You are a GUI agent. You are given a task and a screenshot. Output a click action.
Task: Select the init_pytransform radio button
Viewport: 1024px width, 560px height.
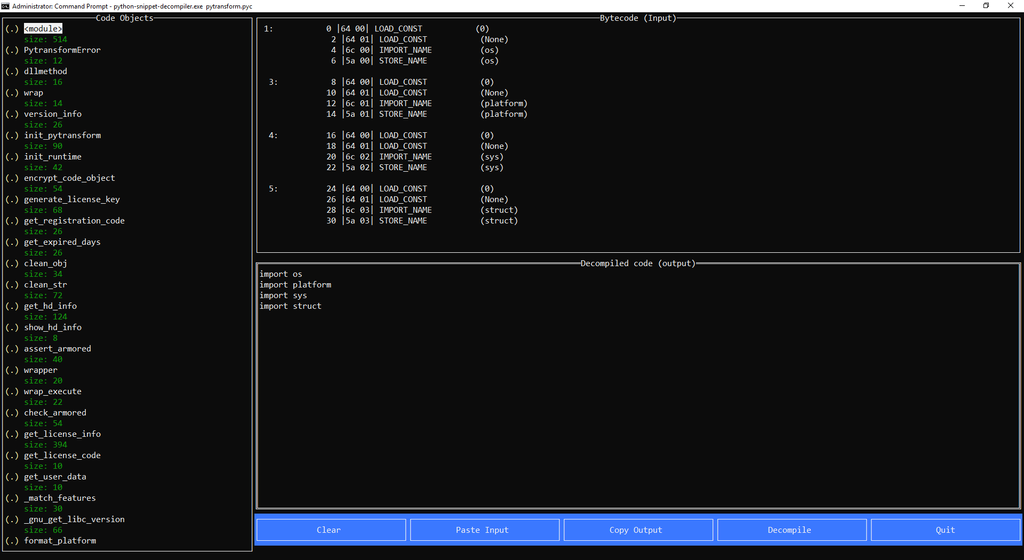[12, 135]
